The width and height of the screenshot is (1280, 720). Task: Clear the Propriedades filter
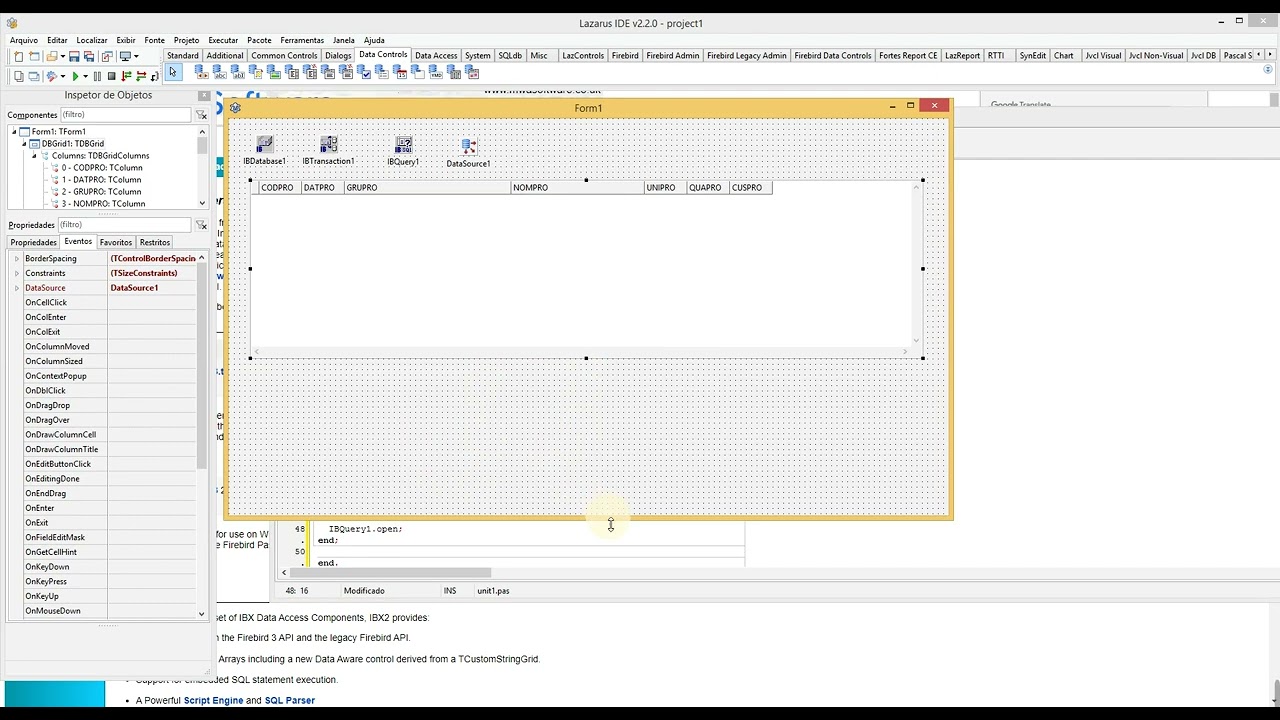[201, 225]
